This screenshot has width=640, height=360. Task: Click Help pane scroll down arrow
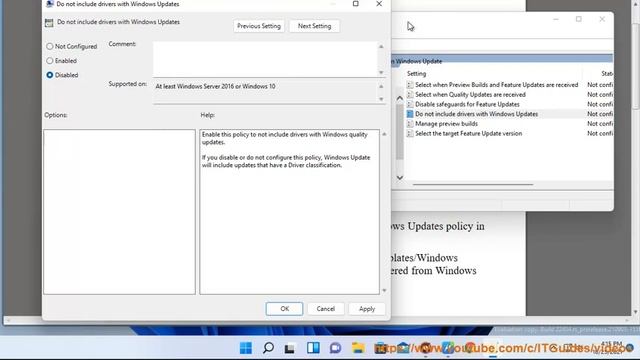[x=384, y=291]
